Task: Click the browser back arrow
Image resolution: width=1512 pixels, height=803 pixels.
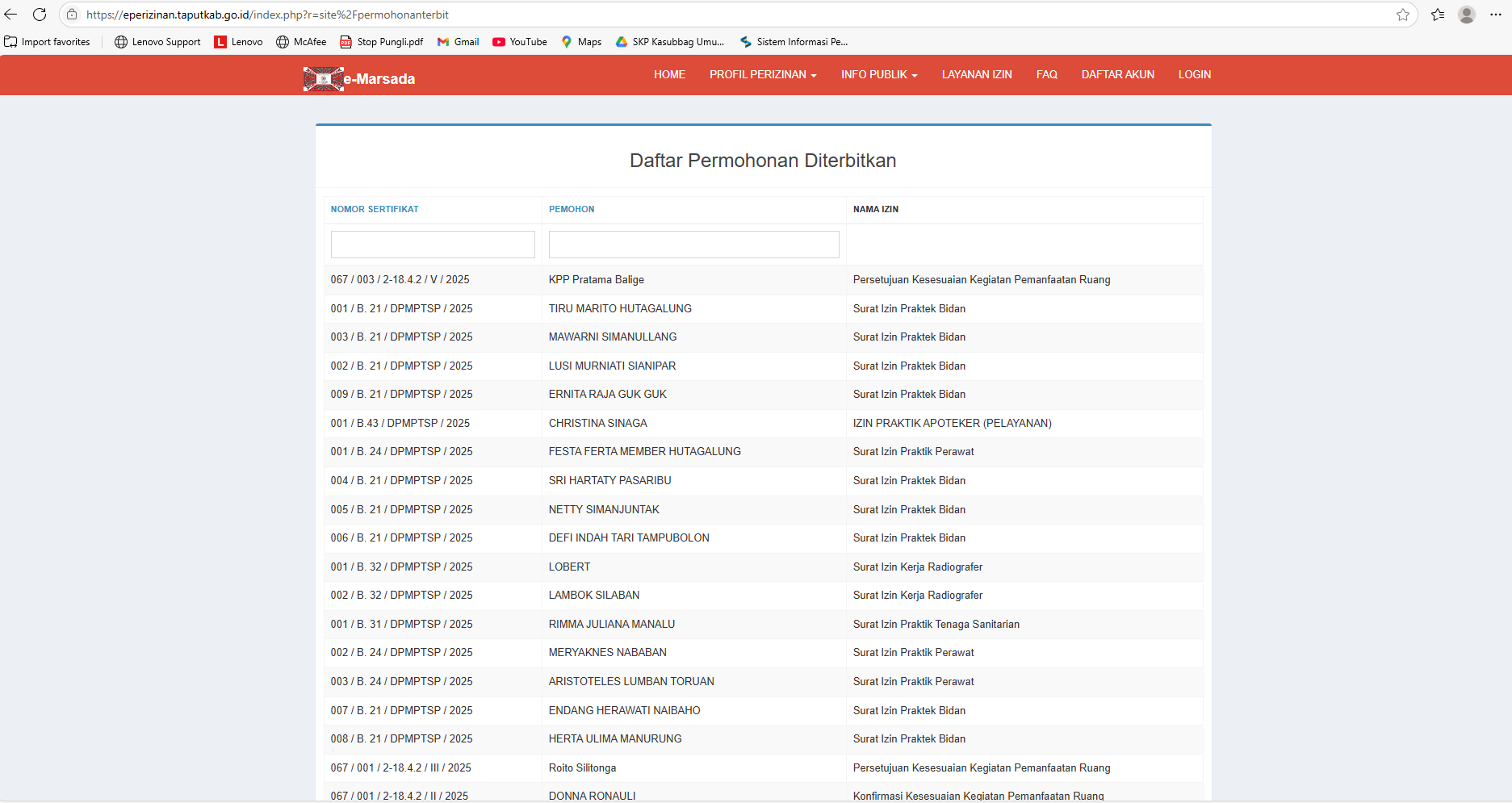Action: (10, 15)
